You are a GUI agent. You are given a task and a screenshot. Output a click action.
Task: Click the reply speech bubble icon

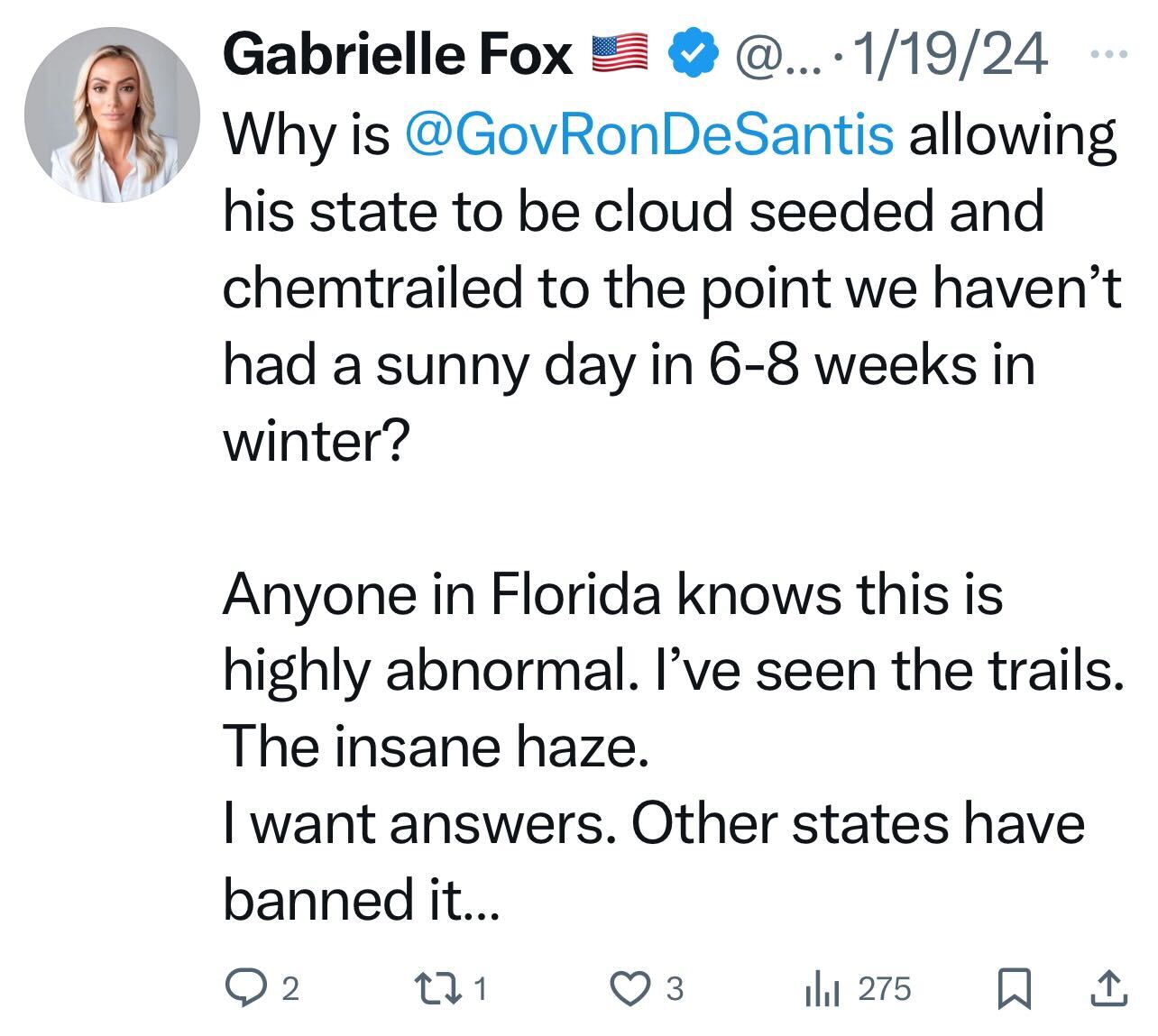click(243, 989)
